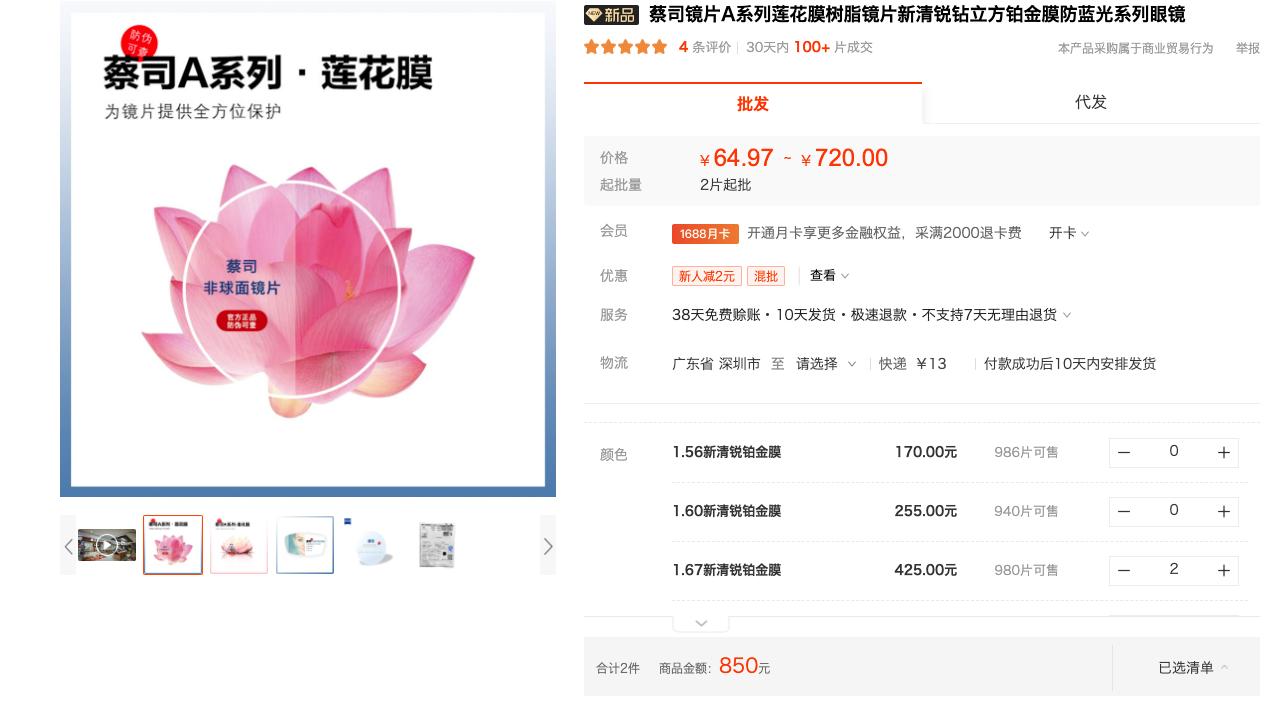Select the 新人减2元 coupon tag
Viewport: 1275px width, 711px height.
[706, 275]
